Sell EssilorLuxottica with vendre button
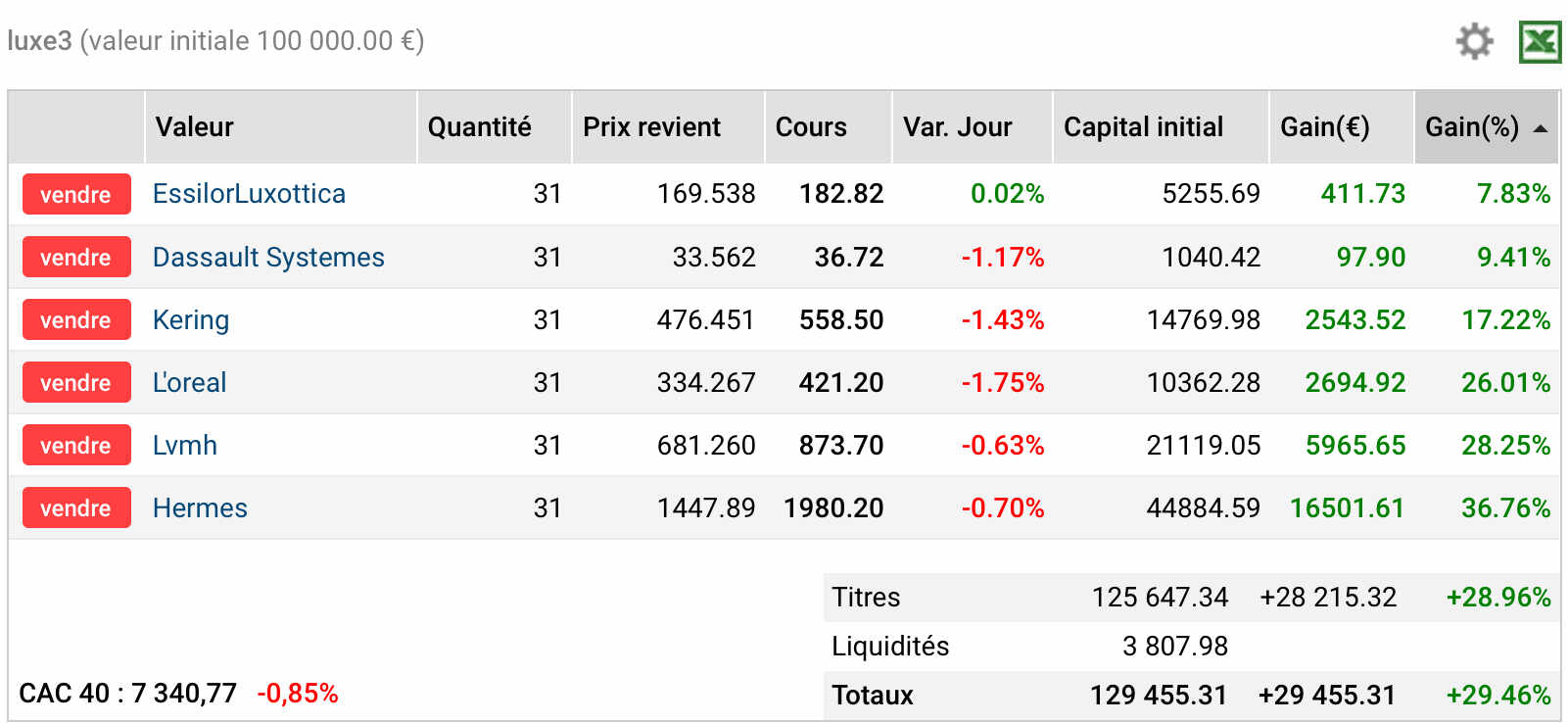Image resolution: width=1568 pixels, height=723 pixels. (76, 194)
